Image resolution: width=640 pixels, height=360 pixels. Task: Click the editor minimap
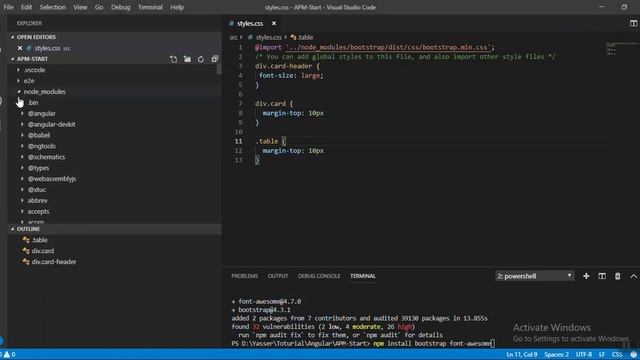point(622,48)
